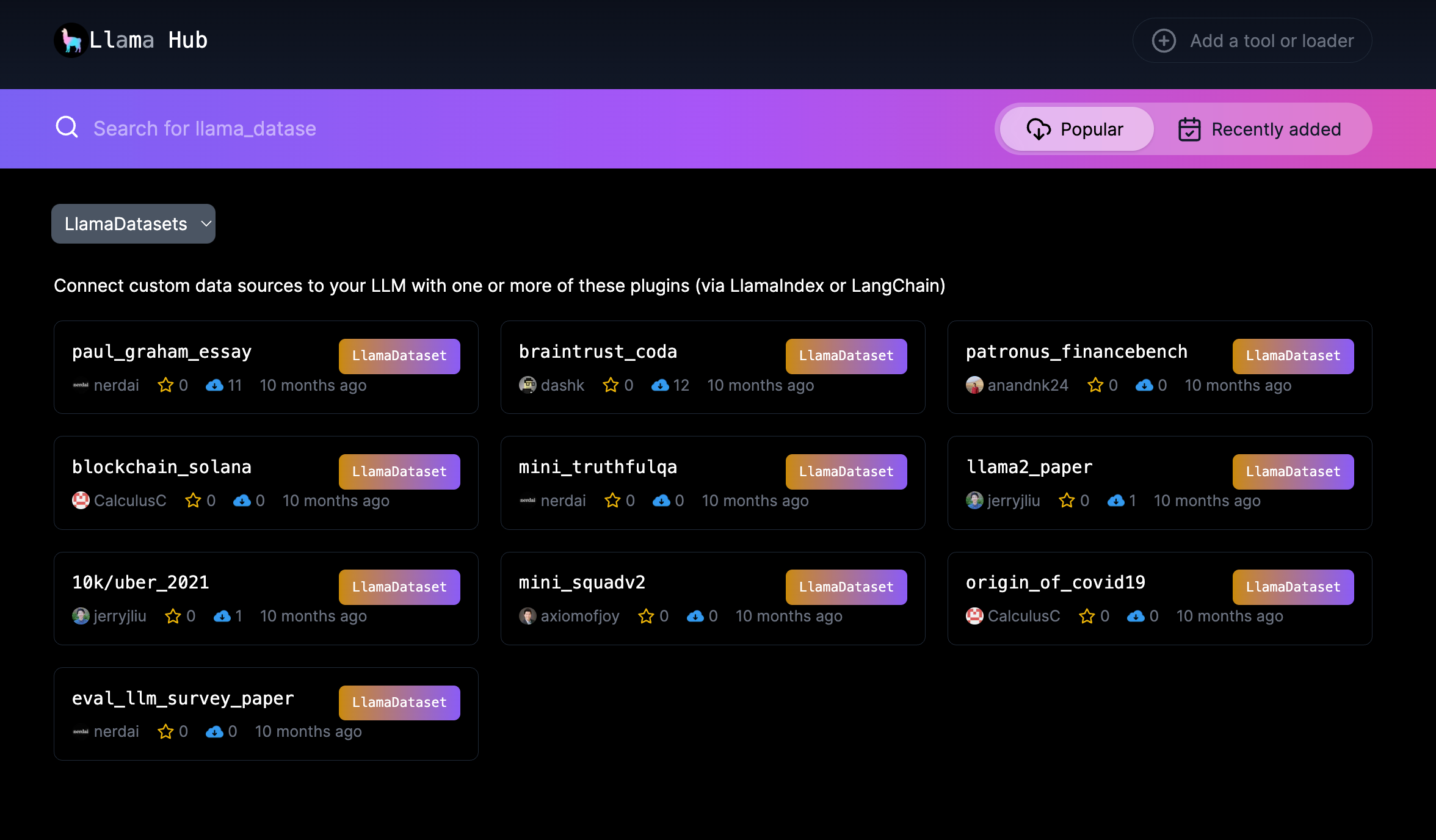
Task: Click the calendar icon beside Recently added
Action: pos(1189,129)
